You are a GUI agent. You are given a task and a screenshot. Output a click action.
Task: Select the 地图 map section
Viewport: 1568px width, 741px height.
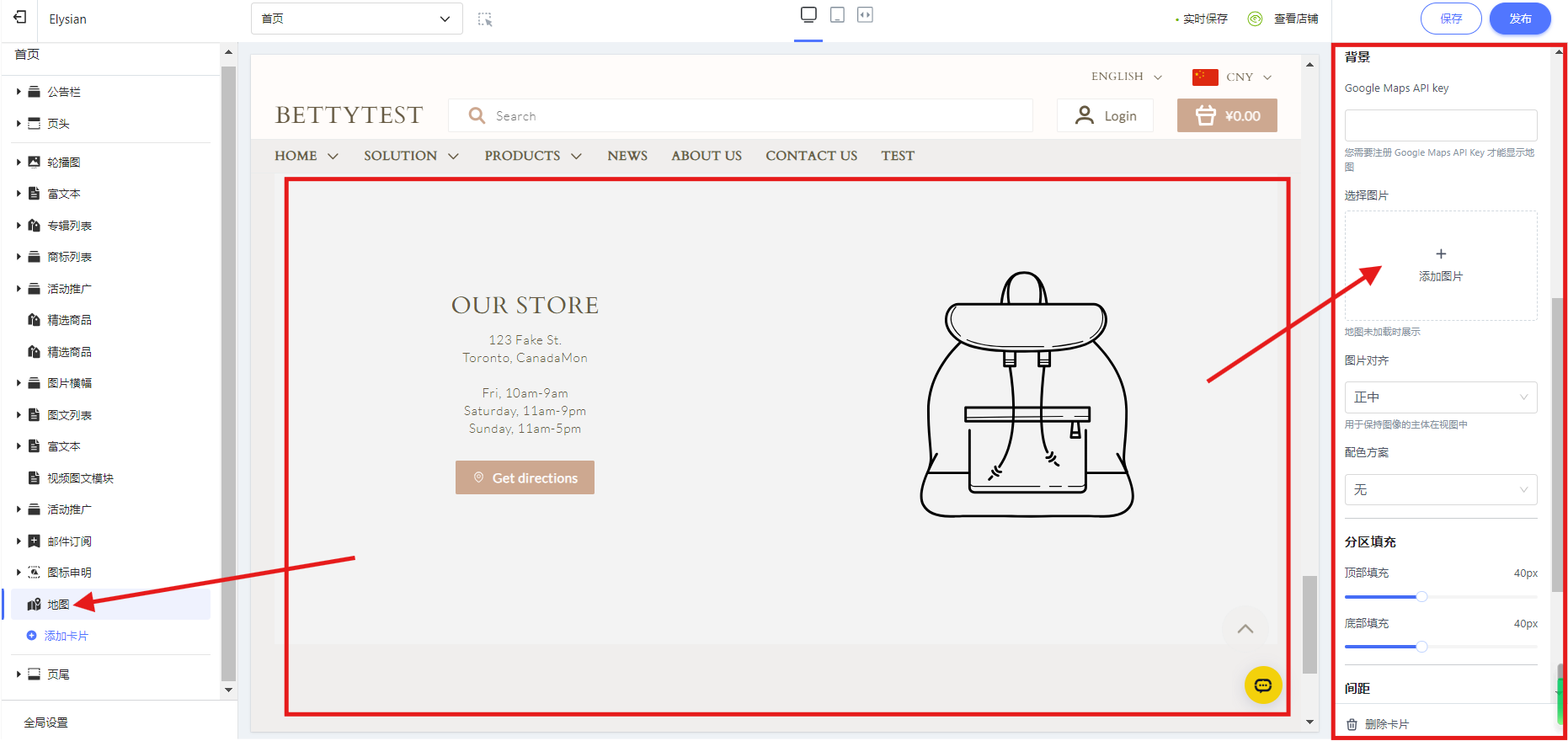tap(58, 605)
